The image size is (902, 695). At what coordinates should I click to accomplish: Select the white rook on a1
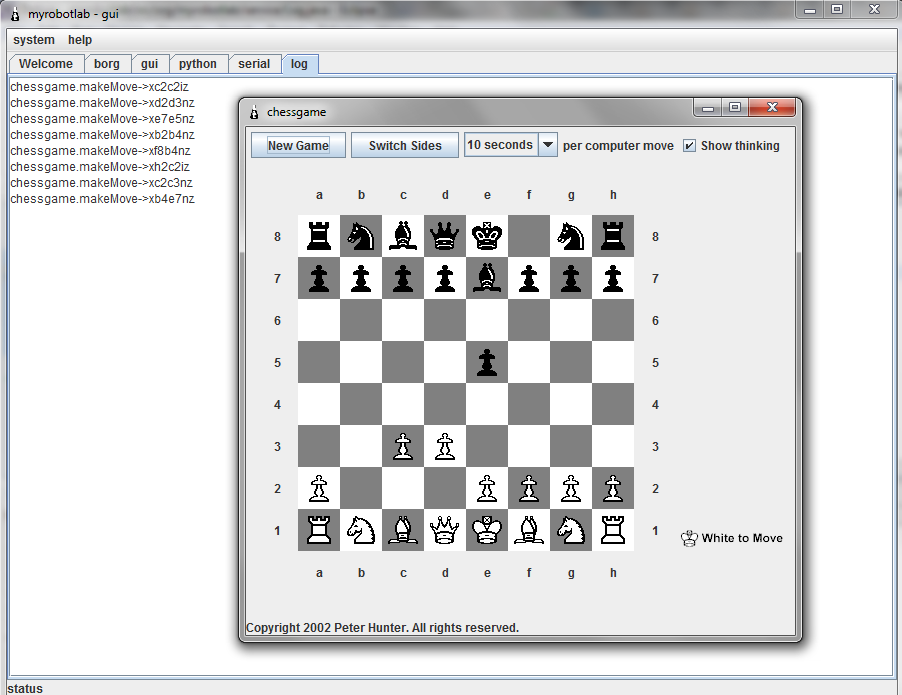click(319, 530)
